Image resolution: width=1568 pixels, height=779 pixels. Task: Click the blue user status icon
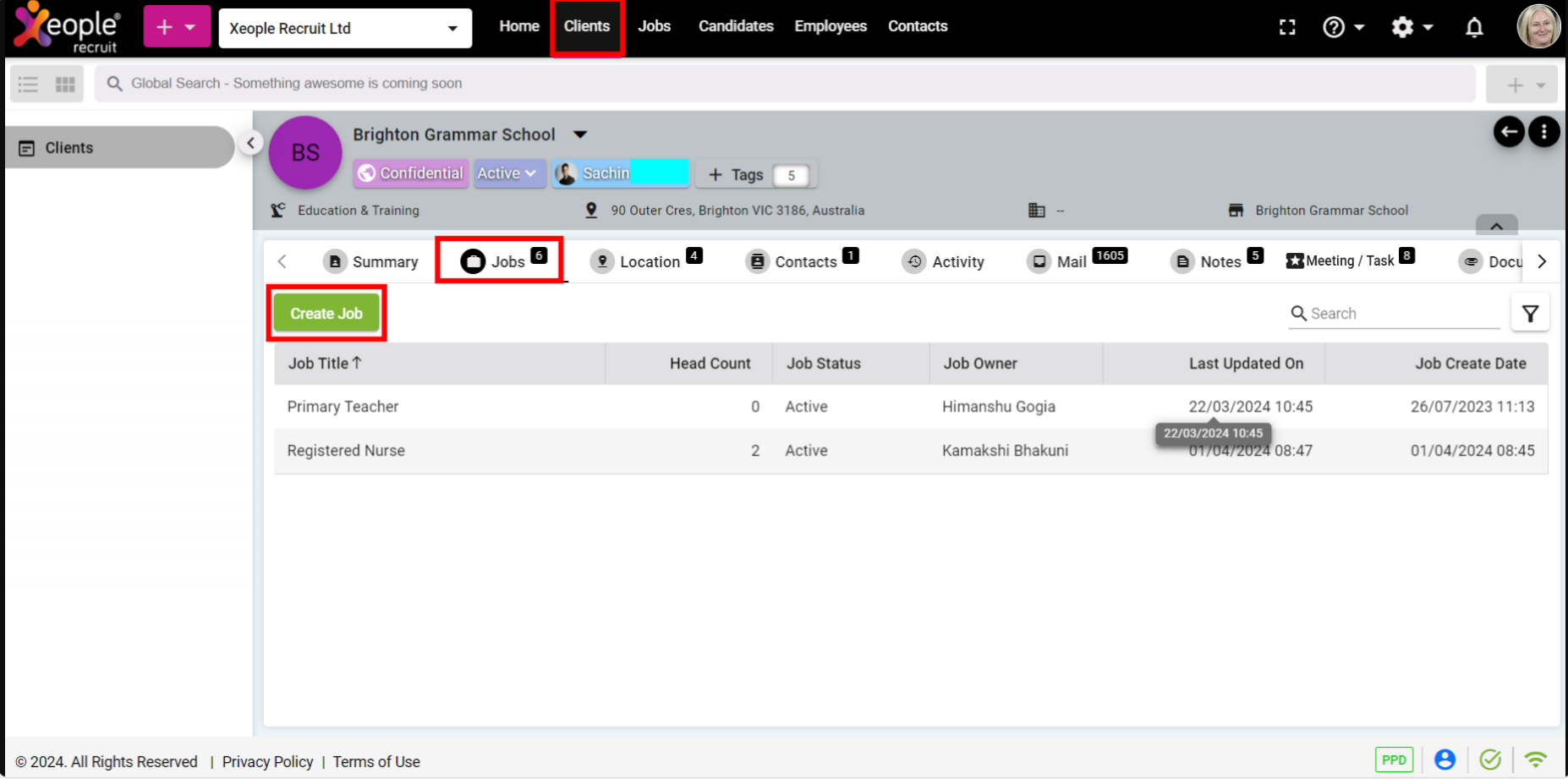(1445, 760)
